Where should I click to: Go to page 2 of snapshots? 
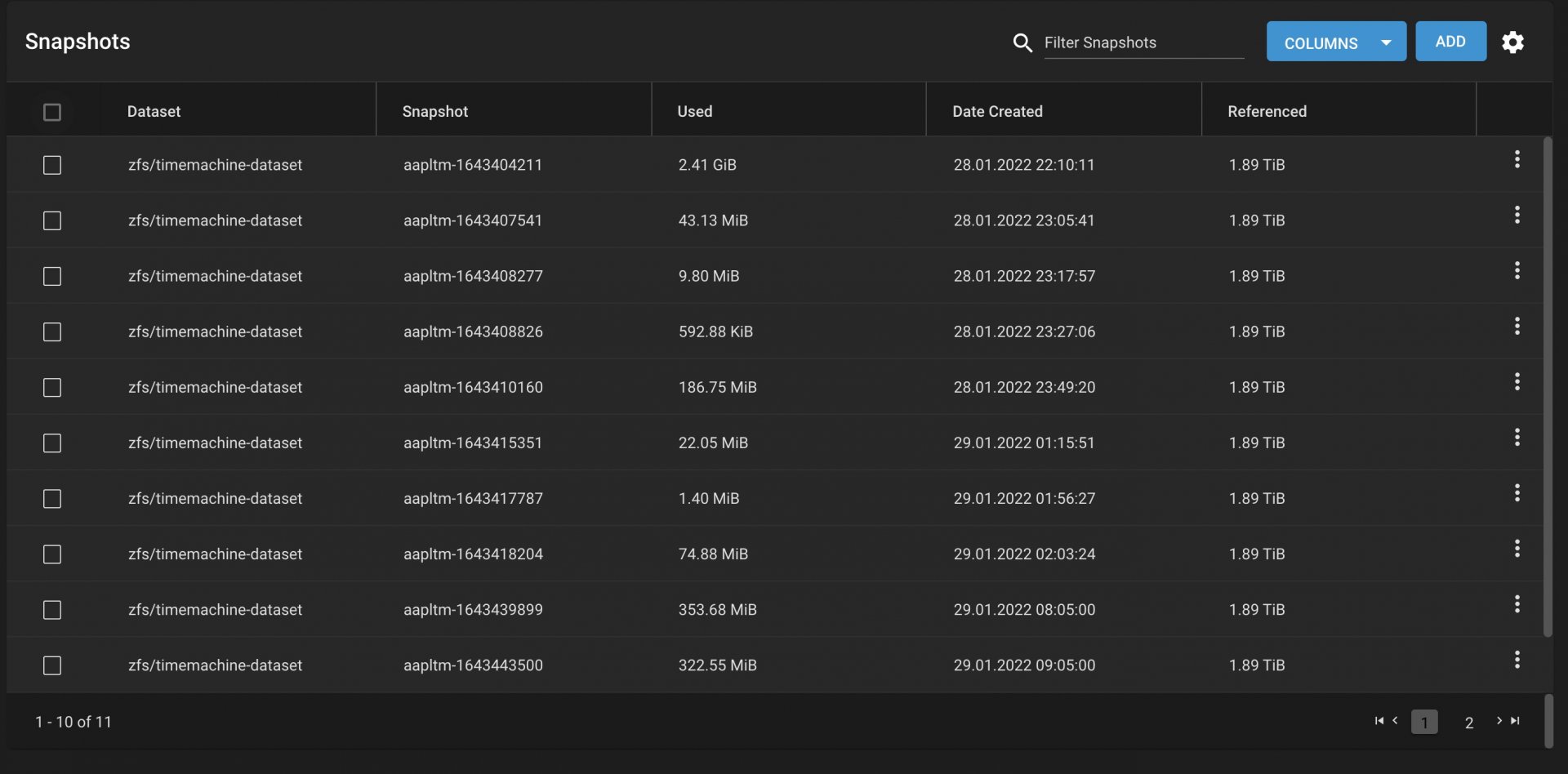[1468, 723]
